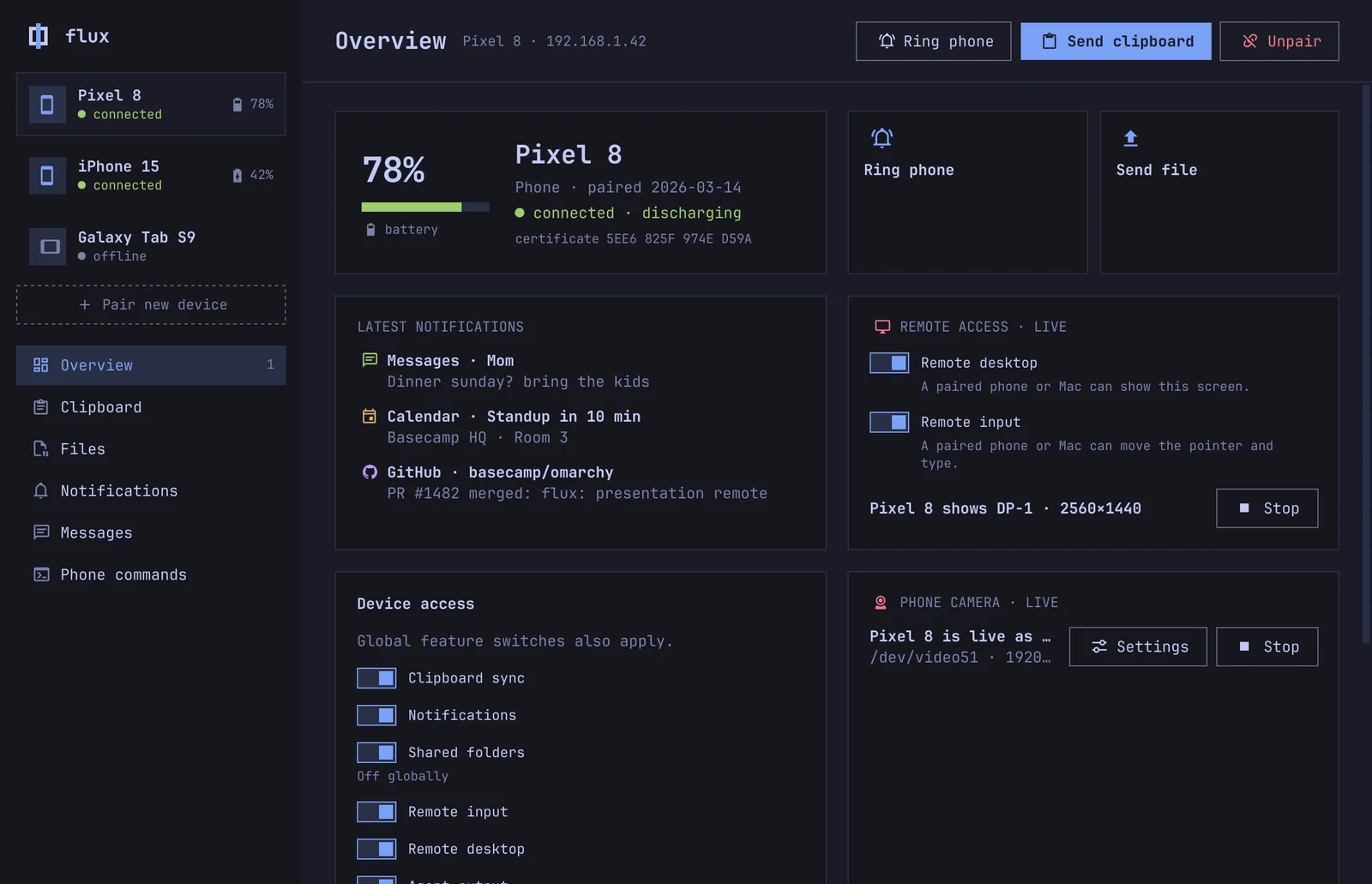
Task: Toggle Remote input under Device access
Action: [376, 811]
